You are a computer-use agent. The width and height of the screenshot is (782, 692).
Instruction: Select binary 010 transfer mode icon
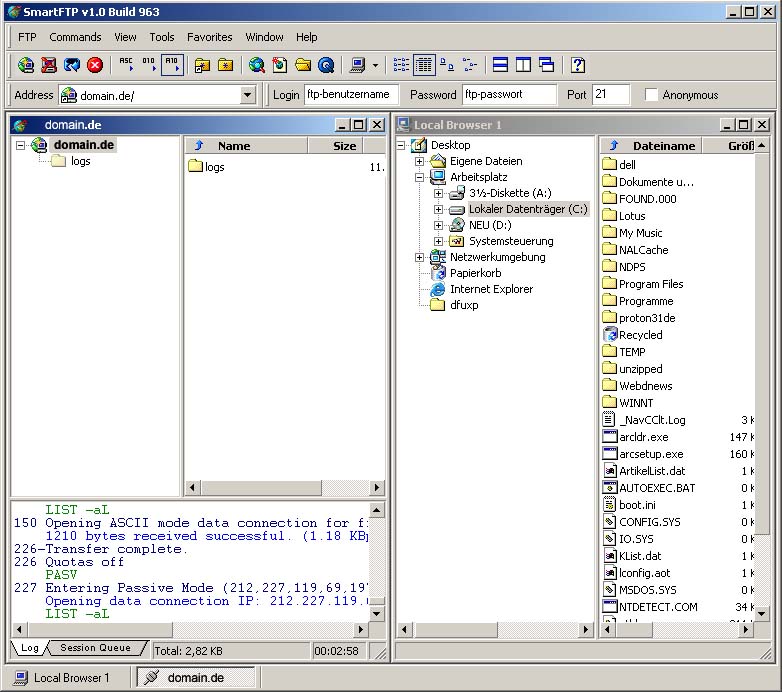(149, 65)
